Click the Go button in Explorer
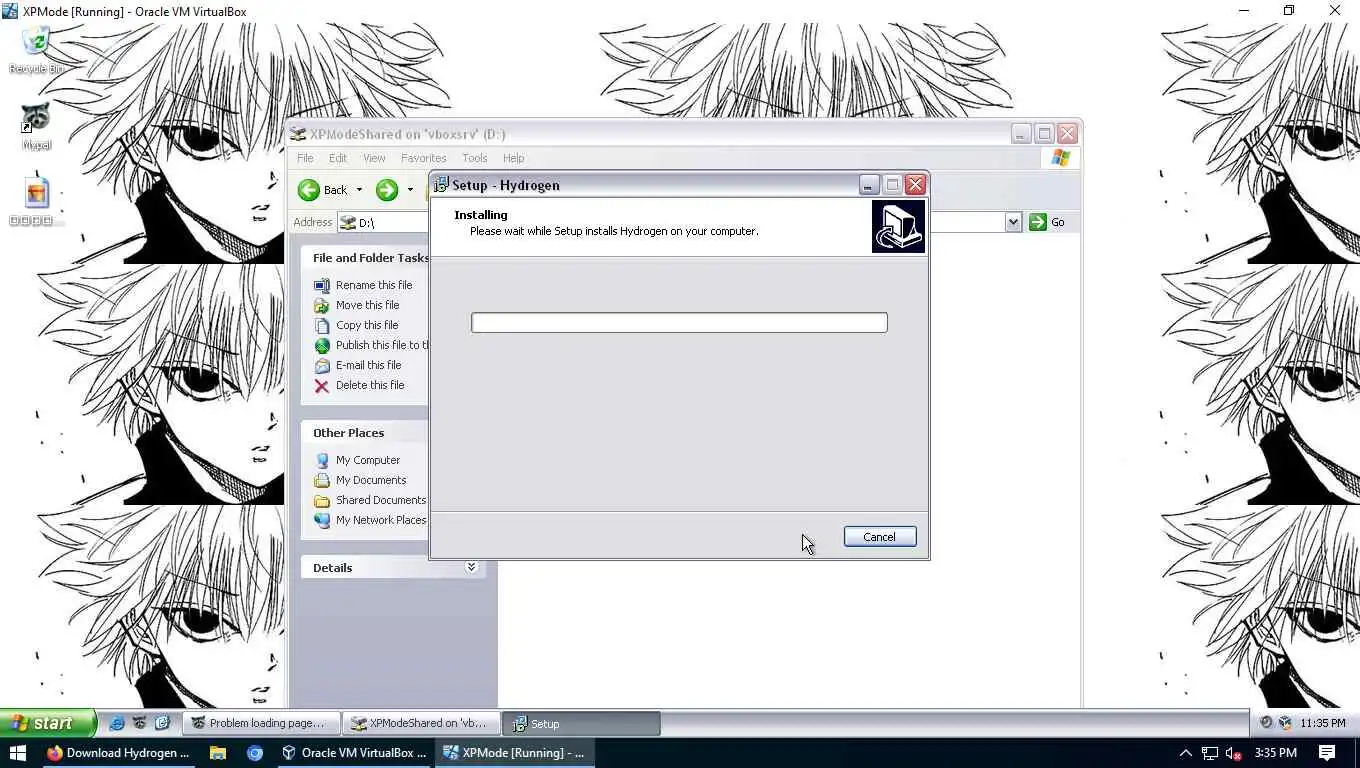1360x768 pixels. tap(1047, 222)
